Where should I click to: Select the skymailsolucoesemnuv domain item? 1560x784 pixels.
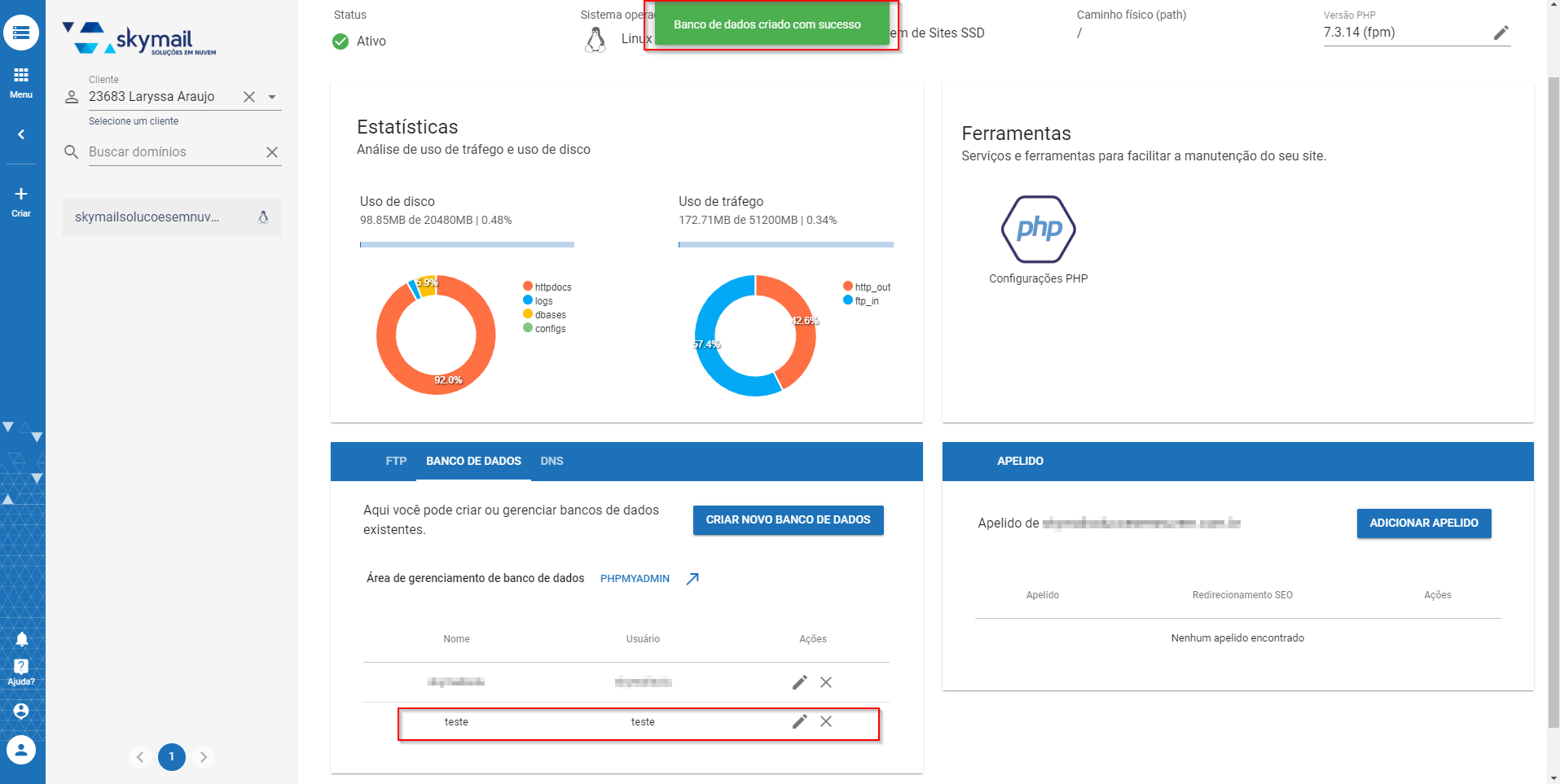[172, 217]
